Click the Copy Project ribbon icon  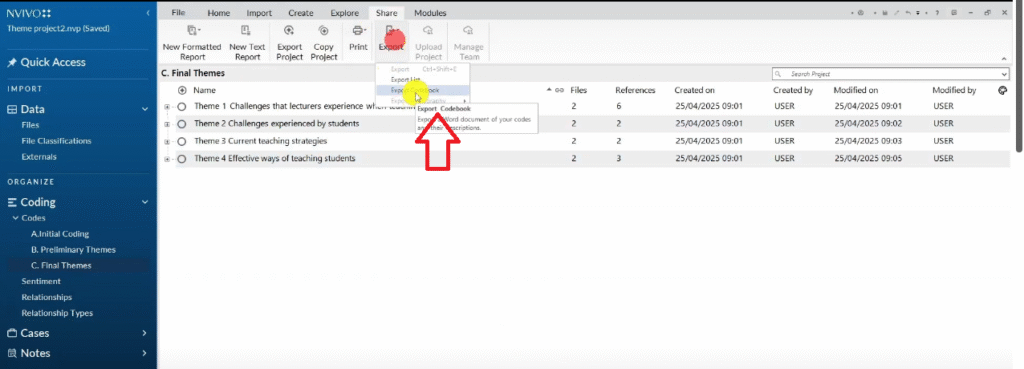point(323,30)
